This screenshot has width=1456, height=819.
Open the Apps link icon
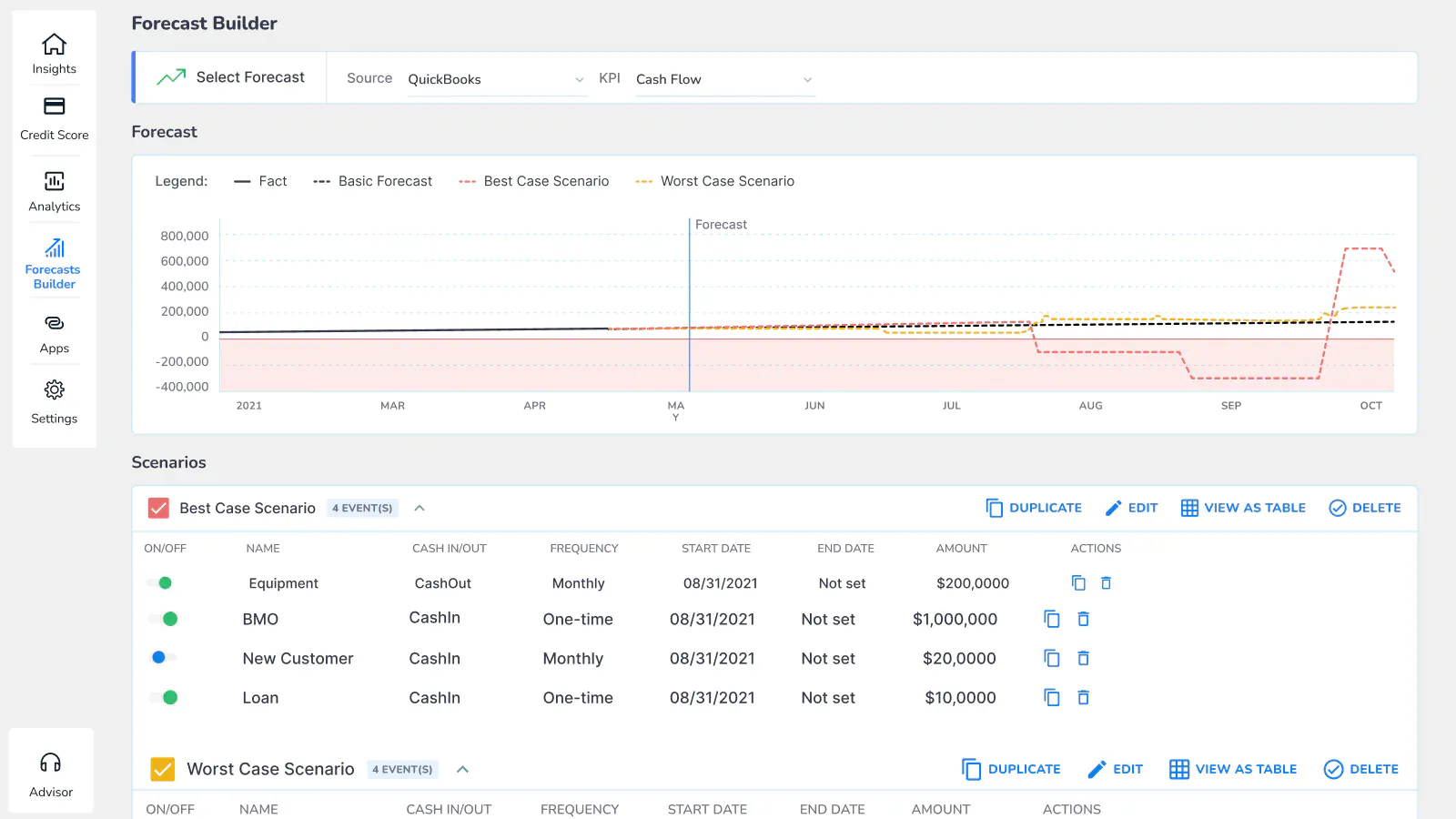pos(55,323)
